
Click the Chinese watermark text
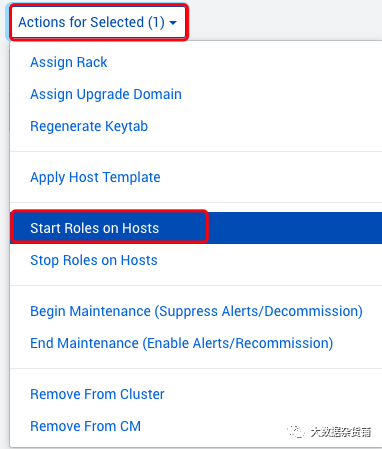[x=341, y=432]
